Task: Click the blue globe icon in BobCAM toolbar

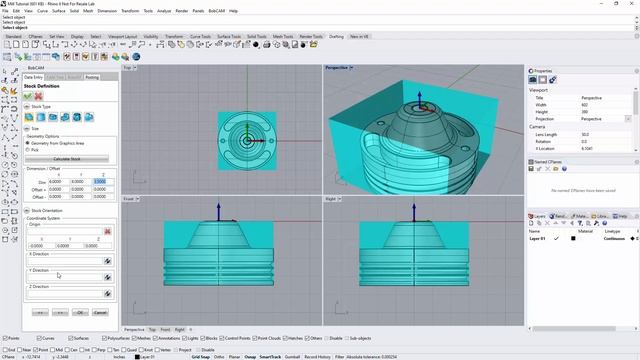Action: coord(136,57)
